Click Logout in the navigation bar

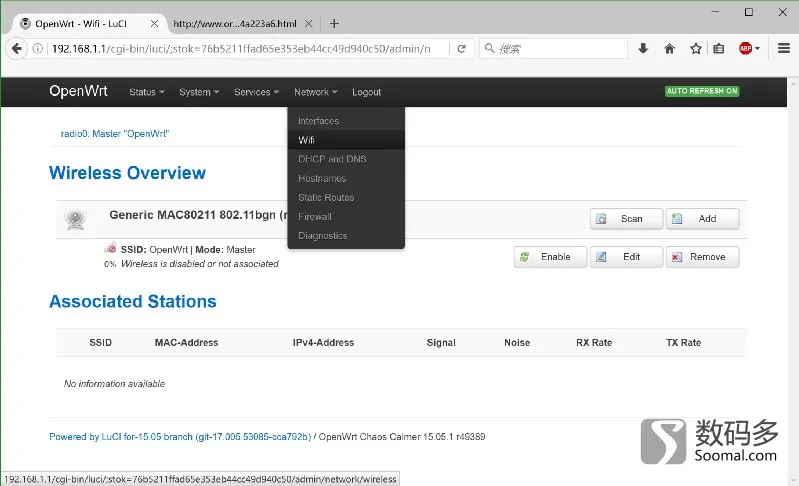[366, 92]
